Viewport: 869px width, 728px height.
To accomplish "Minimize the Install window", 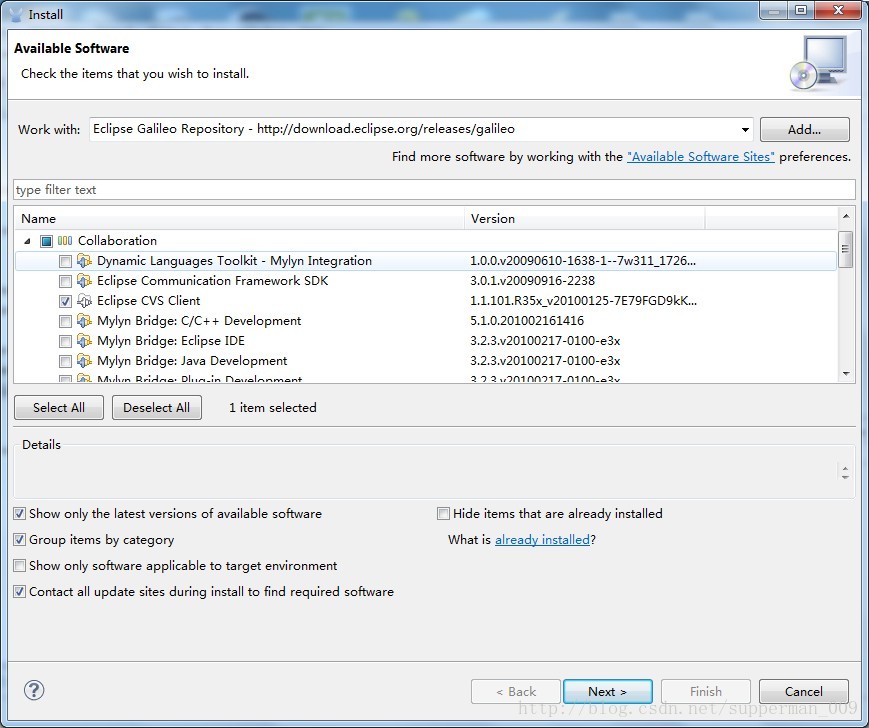I will (775, 10).
